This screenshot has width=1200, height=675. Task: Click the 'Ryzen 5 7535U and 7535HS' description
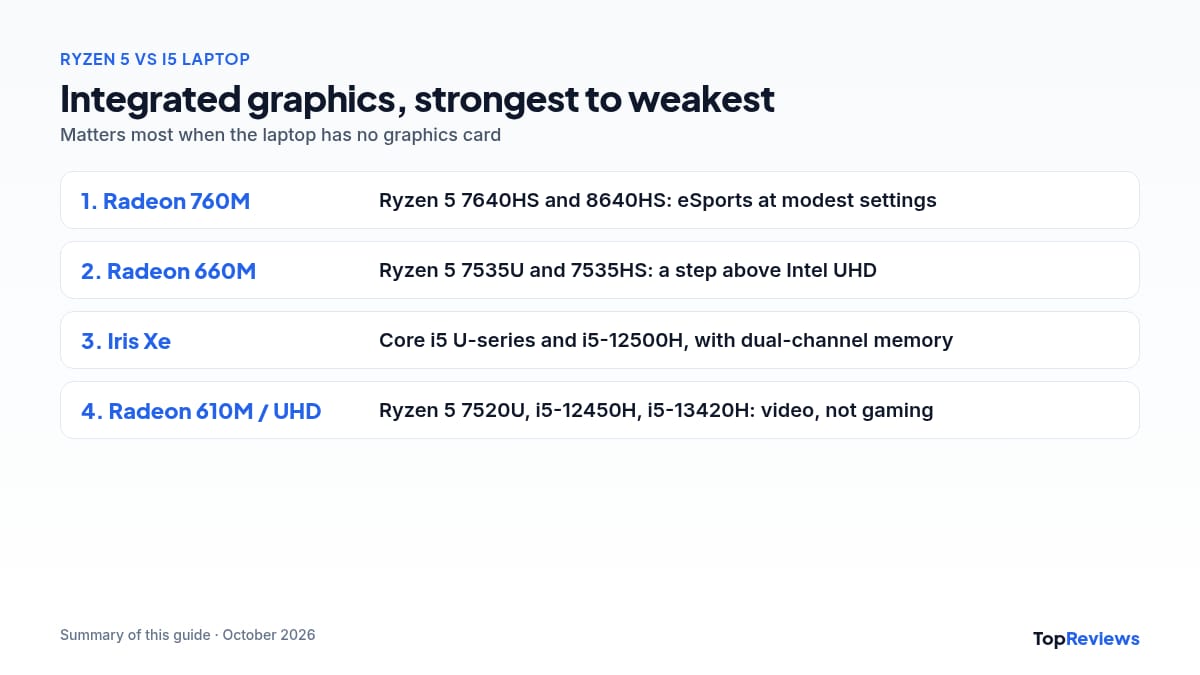pyautogui.click(x=628, y=270)
